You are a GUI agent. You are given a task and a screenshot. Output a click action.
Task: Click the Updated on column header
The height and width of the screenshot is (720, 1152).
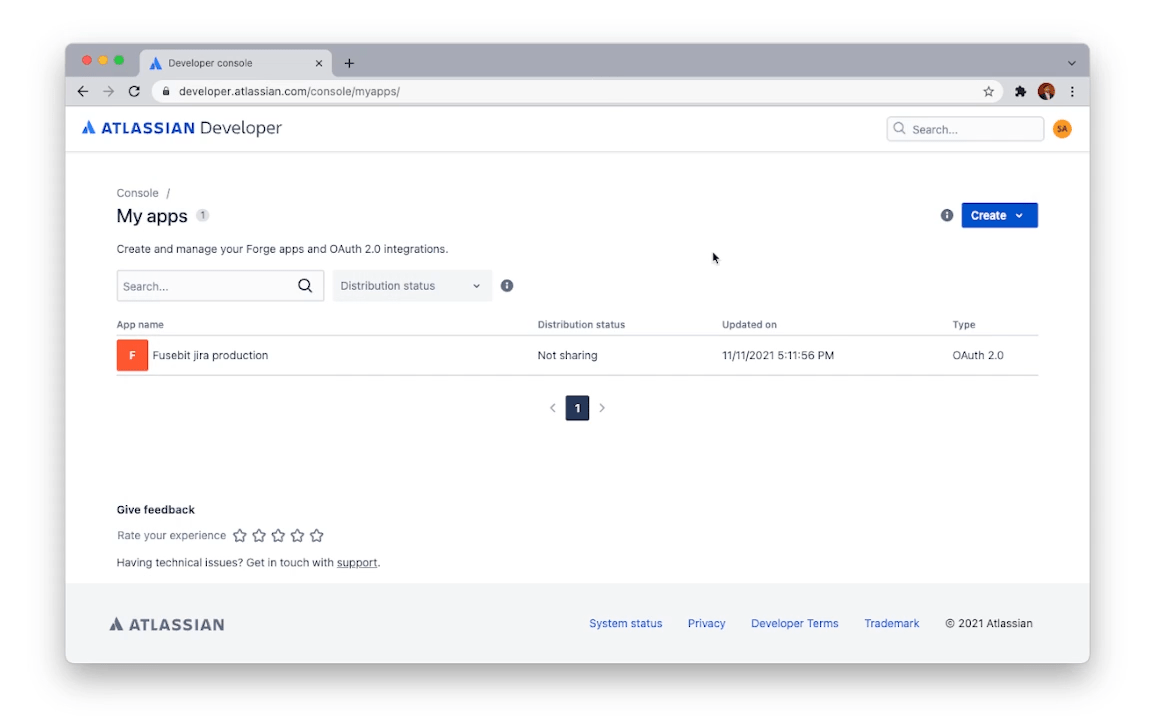point(749,324)
